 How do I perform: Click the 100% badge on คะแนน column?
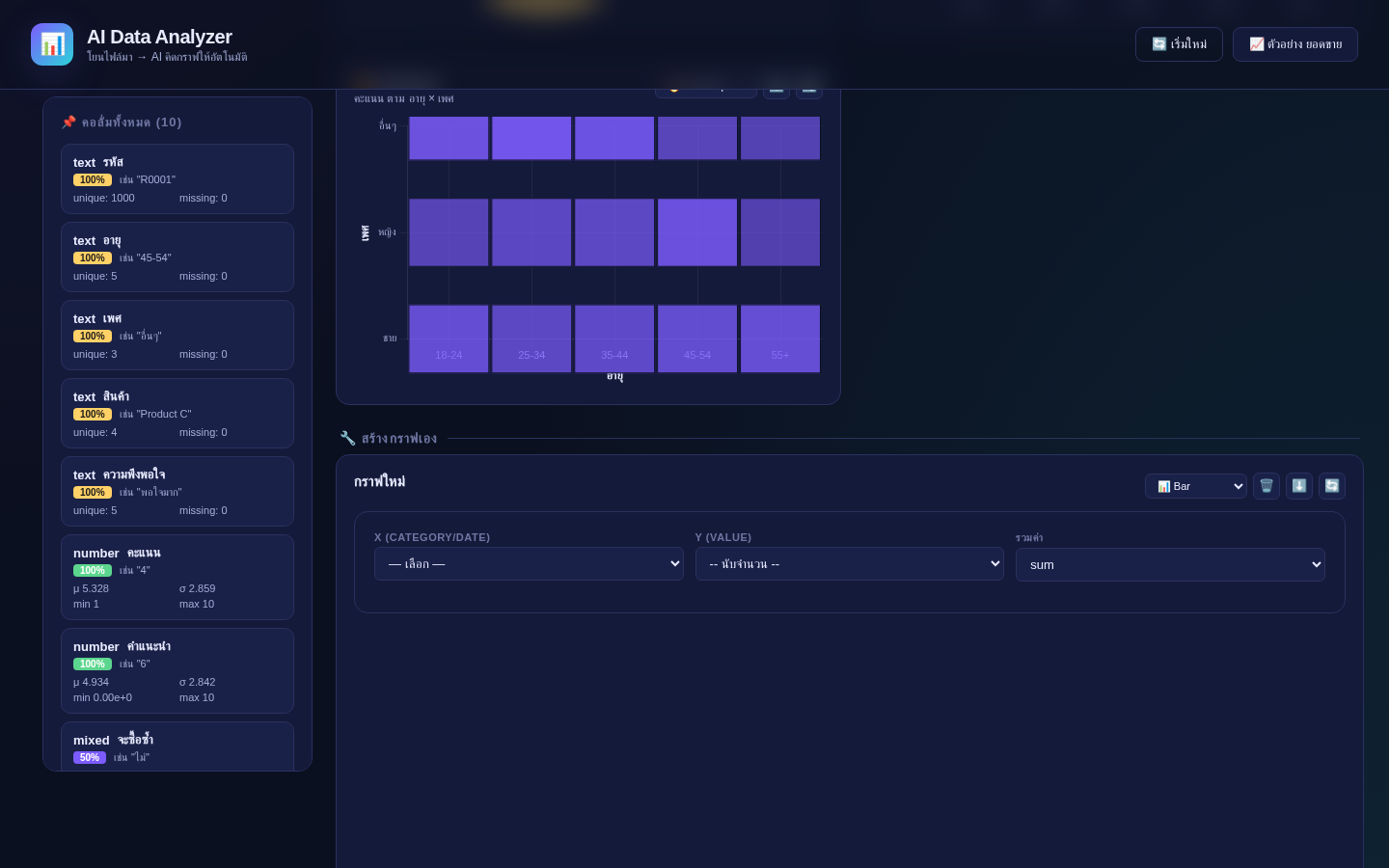pyautogui.click(x=93, y=571)
